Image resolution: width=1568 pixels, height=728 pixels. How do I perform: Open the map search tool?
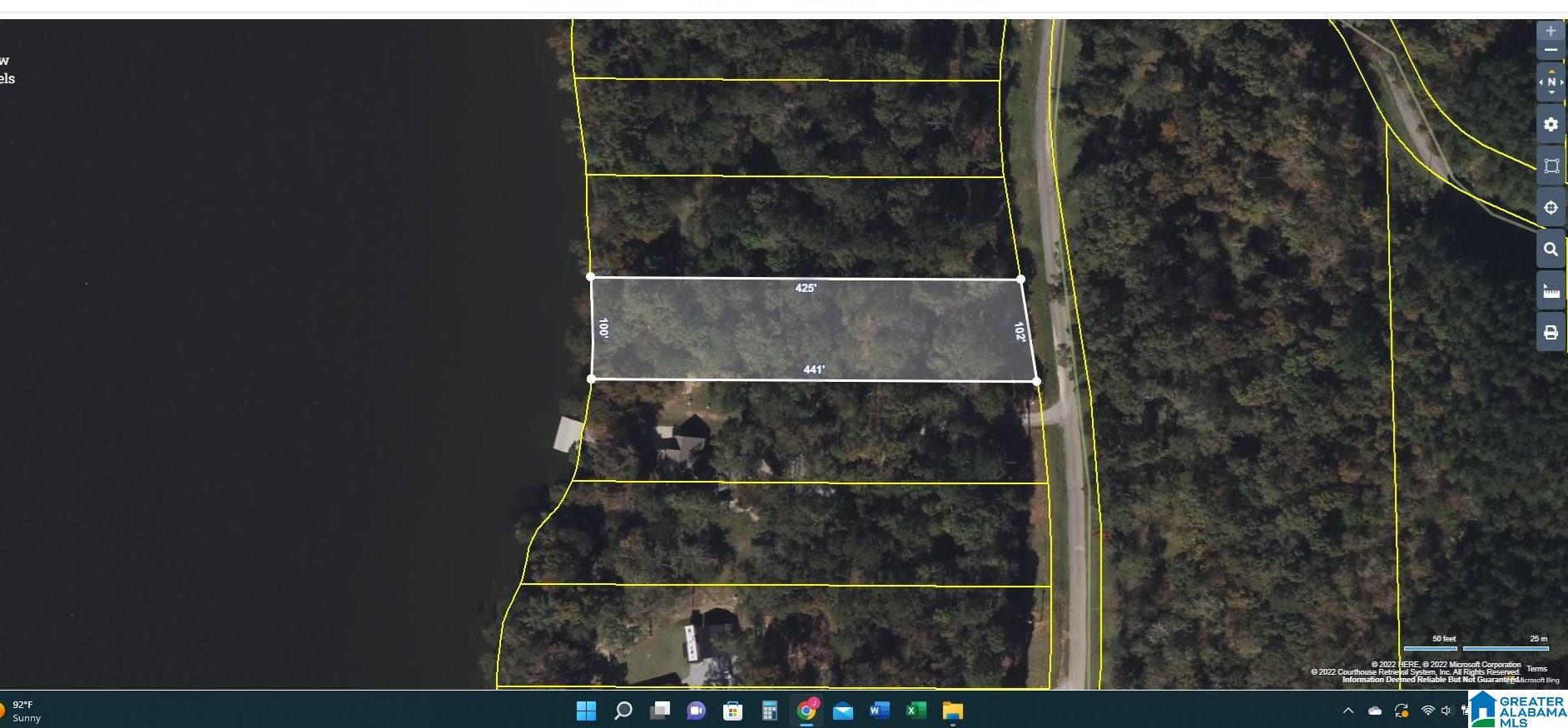coord(1551,249)
